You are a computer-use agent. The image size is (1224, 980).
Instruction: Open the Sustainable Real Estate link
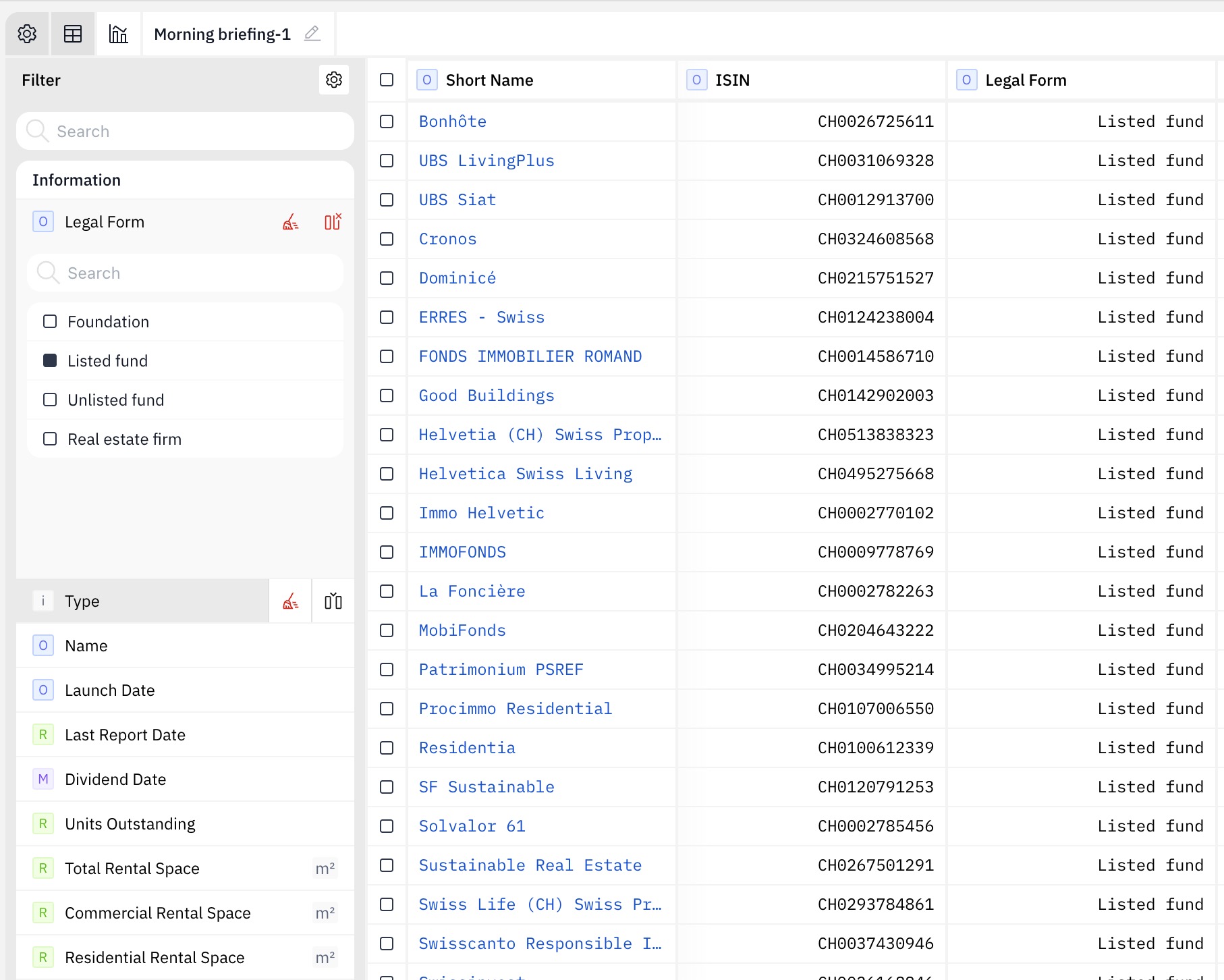tap(530, 865)
